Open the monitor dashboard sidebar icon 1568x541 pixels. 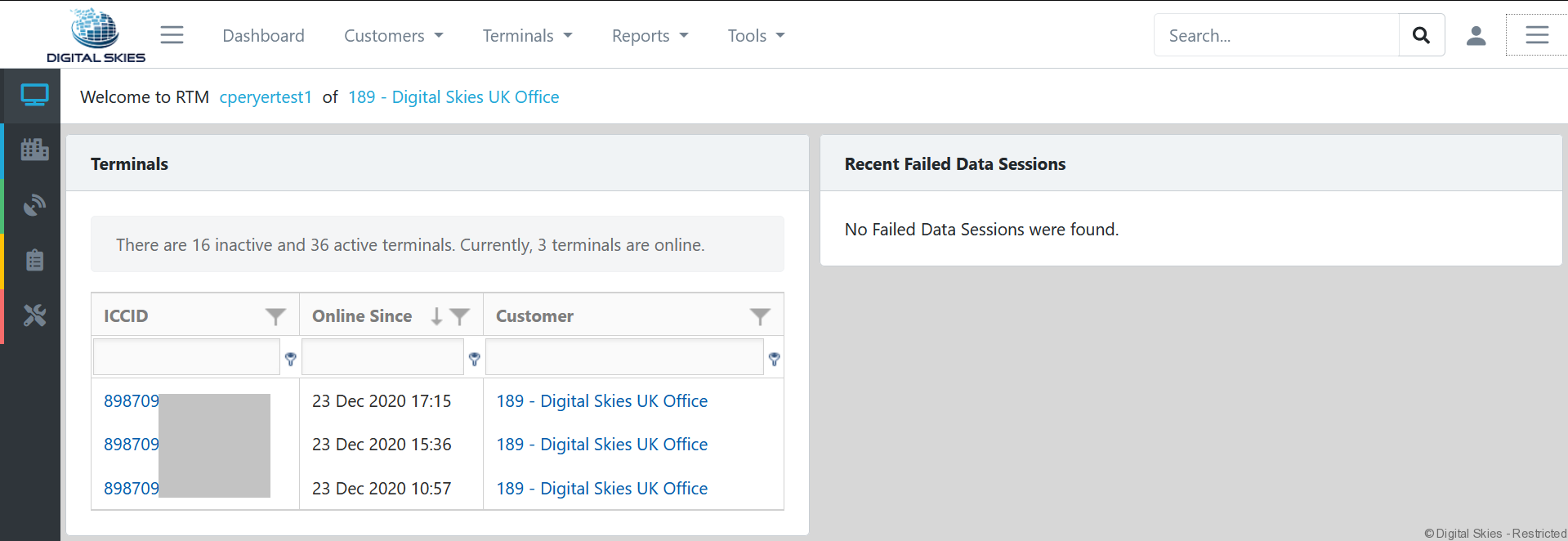(34, 96)
